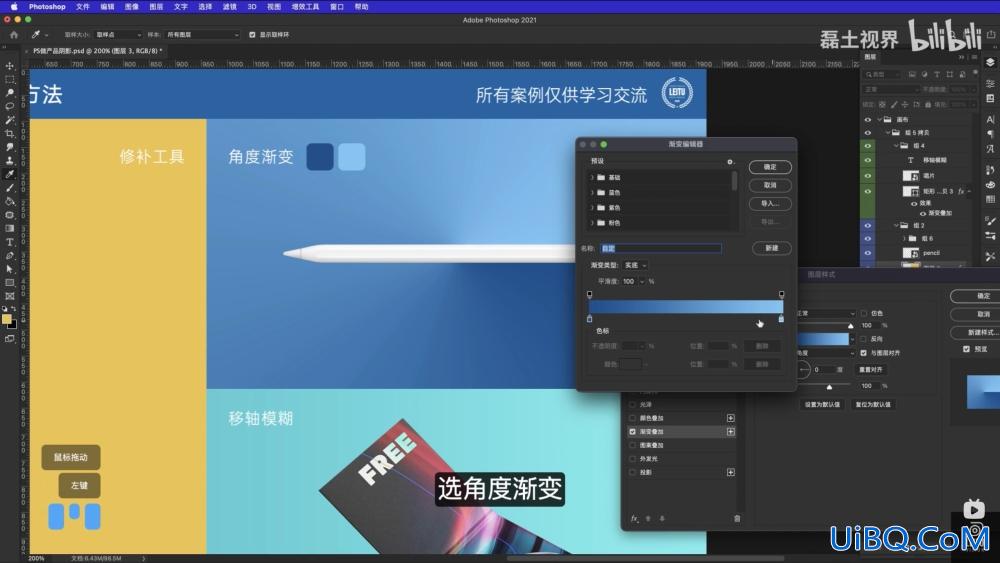The height and width of the screenshot is (563, 1000).
Task: Select the Clone Stamp tool
Action: coord(10,161)
